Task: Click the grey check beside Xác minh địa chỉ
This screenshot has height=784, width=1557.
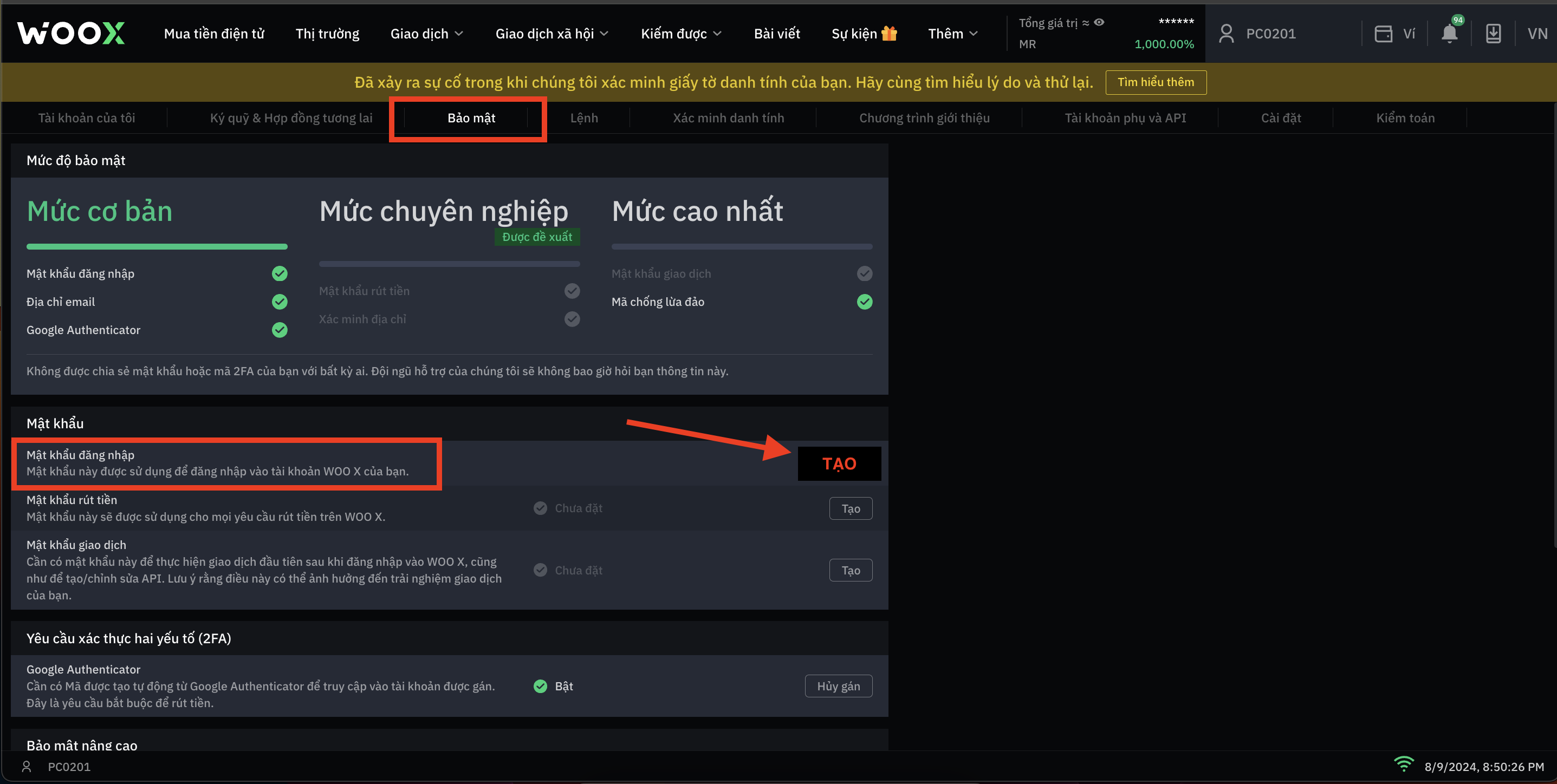Action: [572, 319]
